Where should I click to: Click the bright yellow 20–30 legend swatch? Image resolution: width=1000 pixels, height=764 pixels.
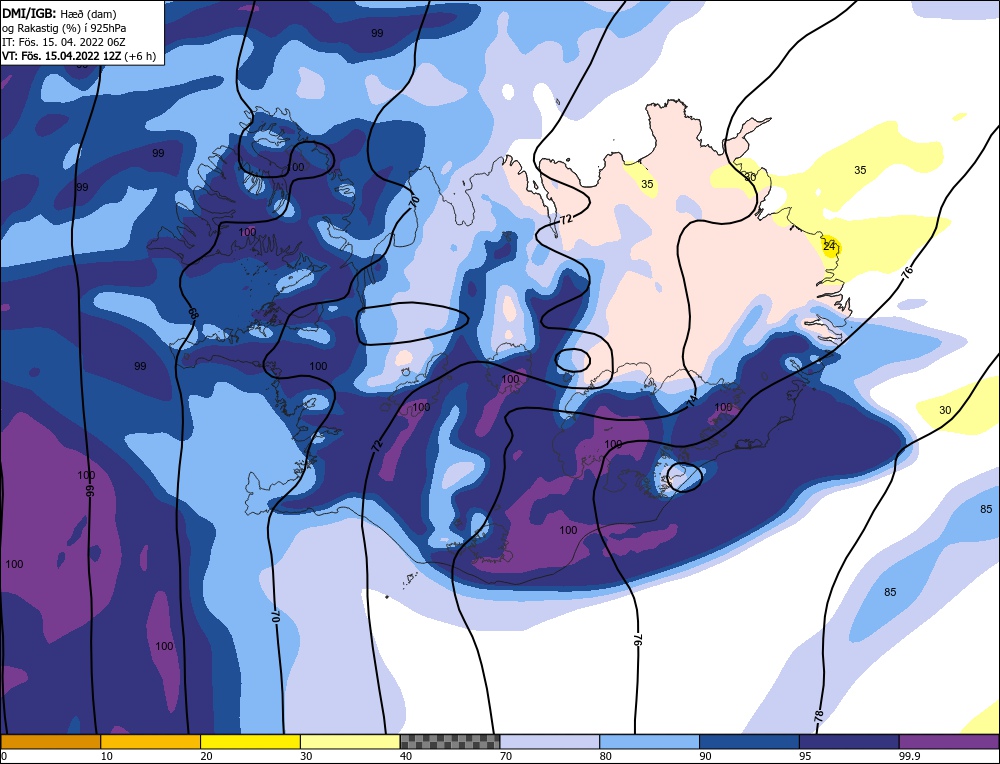250,741
